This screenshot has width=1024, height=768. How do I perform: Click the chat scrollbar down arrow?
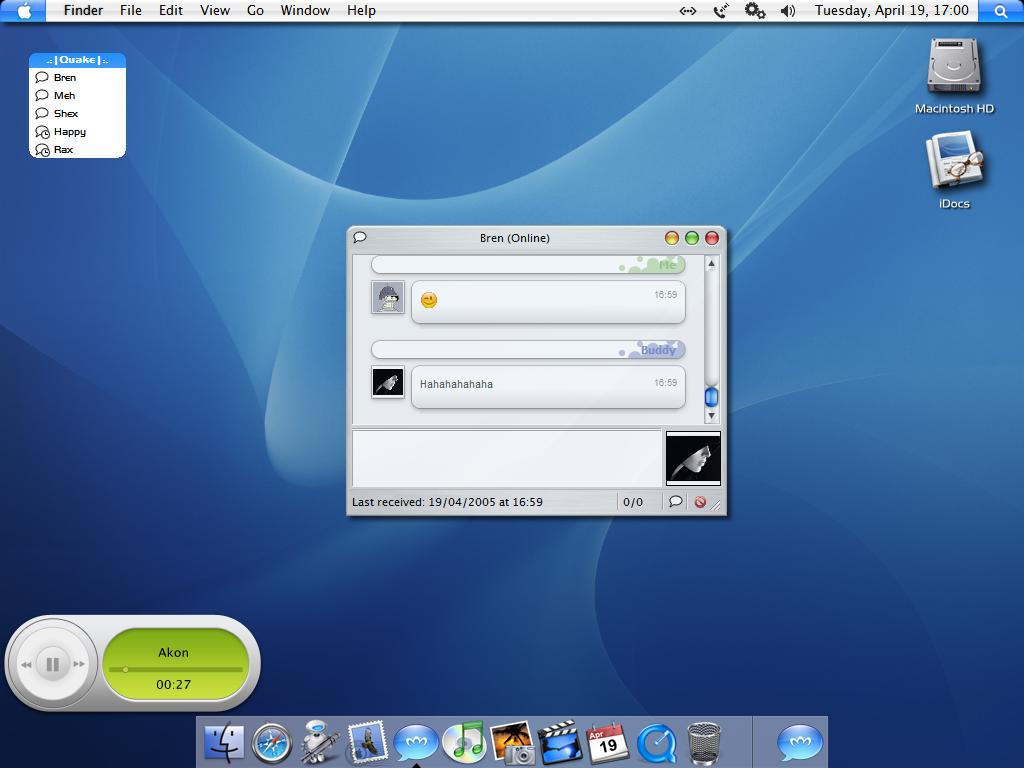(711, 415)
